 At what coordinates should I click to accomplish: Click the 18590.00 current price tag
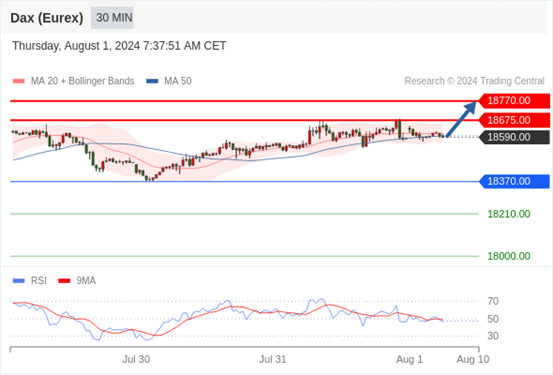coord(514,137)
